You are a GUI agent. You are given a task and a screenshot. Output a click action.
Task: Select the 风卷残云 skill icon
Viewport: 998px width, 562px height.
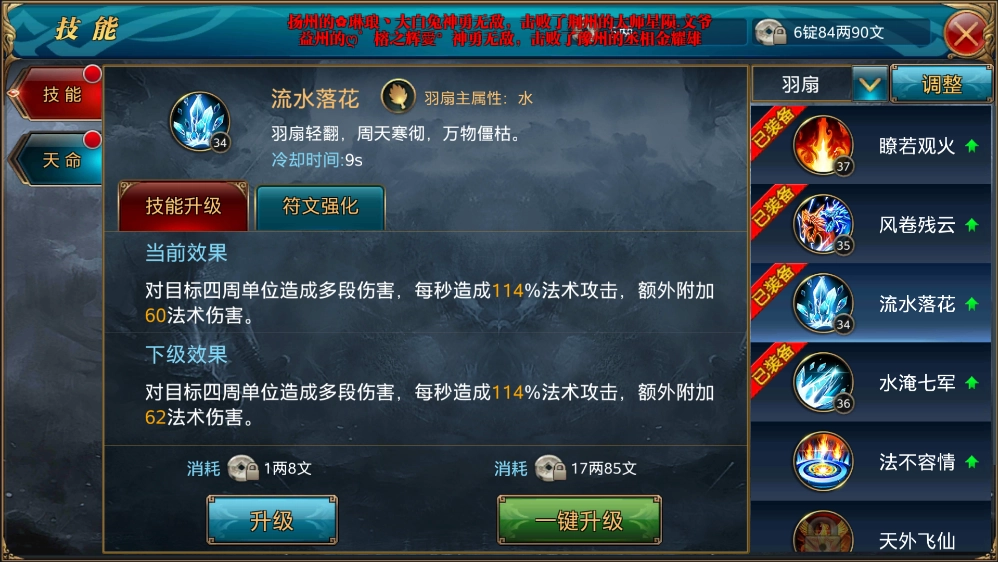pos(823,224)
